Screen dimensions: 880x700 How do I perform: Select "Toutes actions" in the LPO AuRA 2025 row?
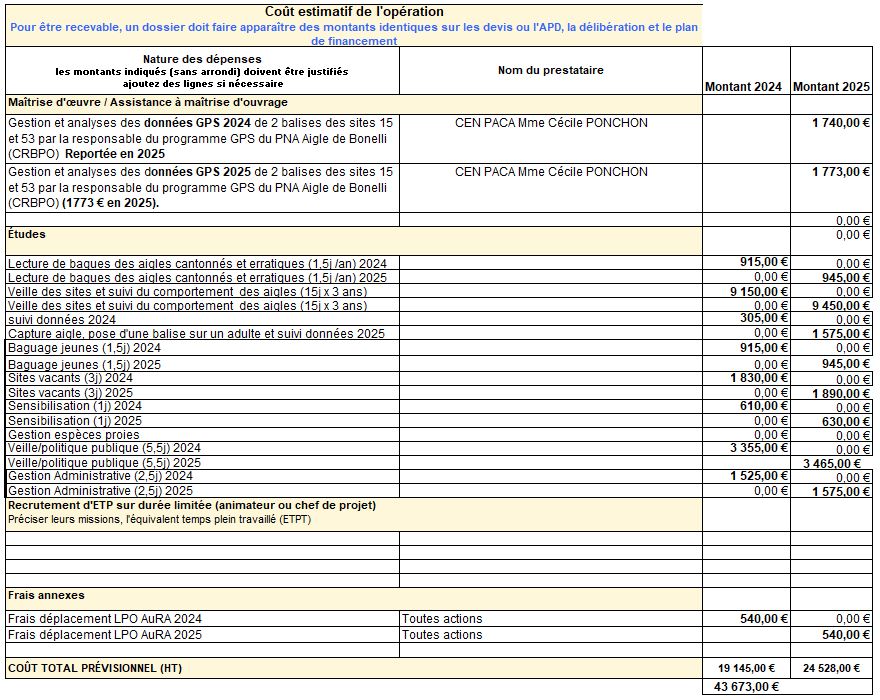pos(442,634)
